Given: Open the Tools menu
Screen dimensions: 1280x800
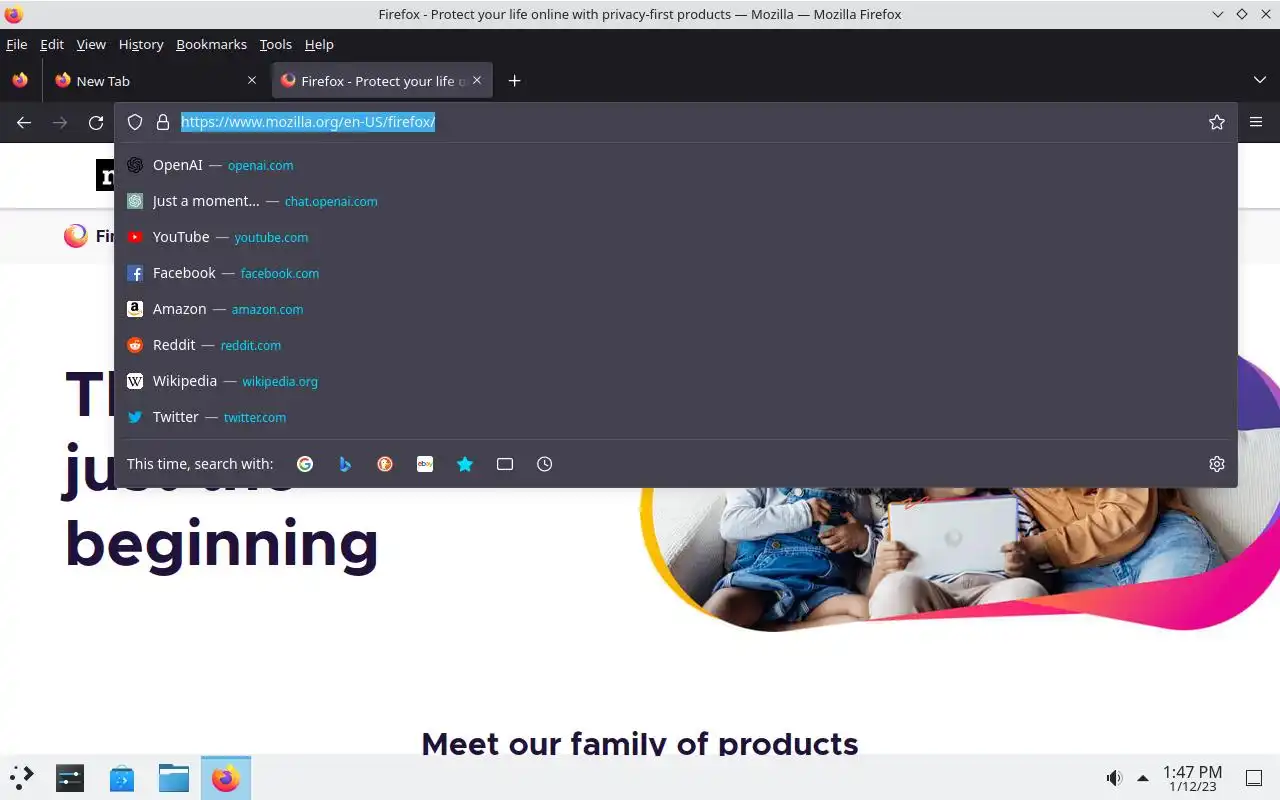Looking at the screenshot, I should click(x=276, y=44).
